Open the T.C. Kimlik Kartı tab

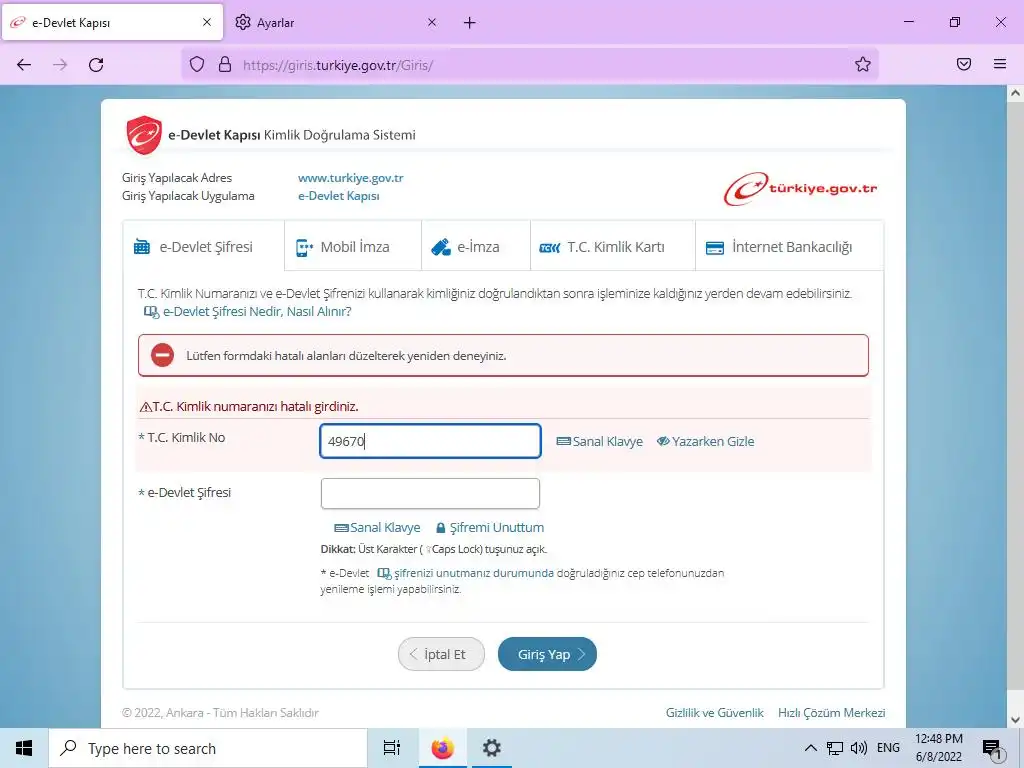pyautogui.click(x=613, y=247)
